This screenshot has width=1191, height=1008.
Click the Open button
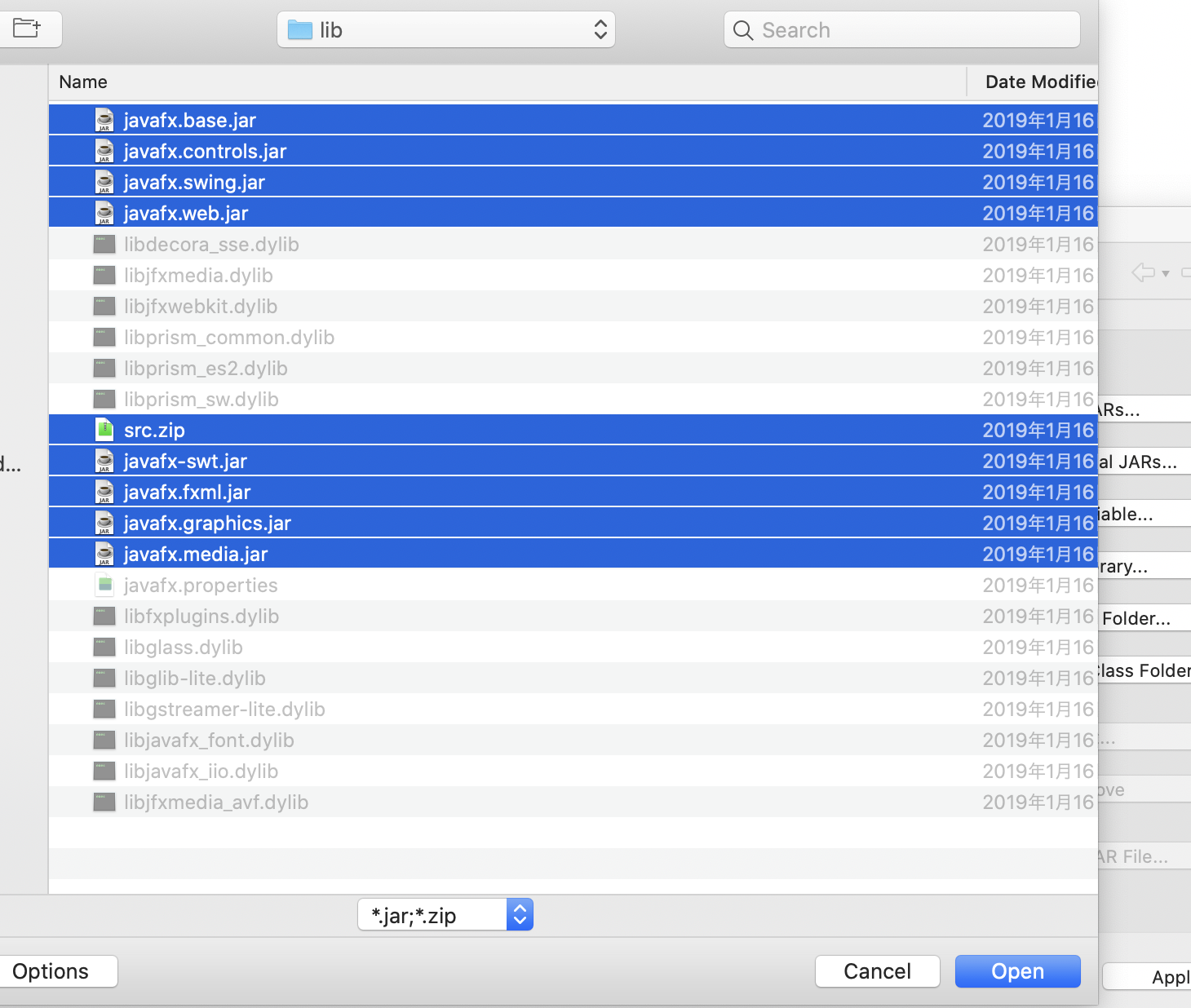click(x=1018, y=971)
